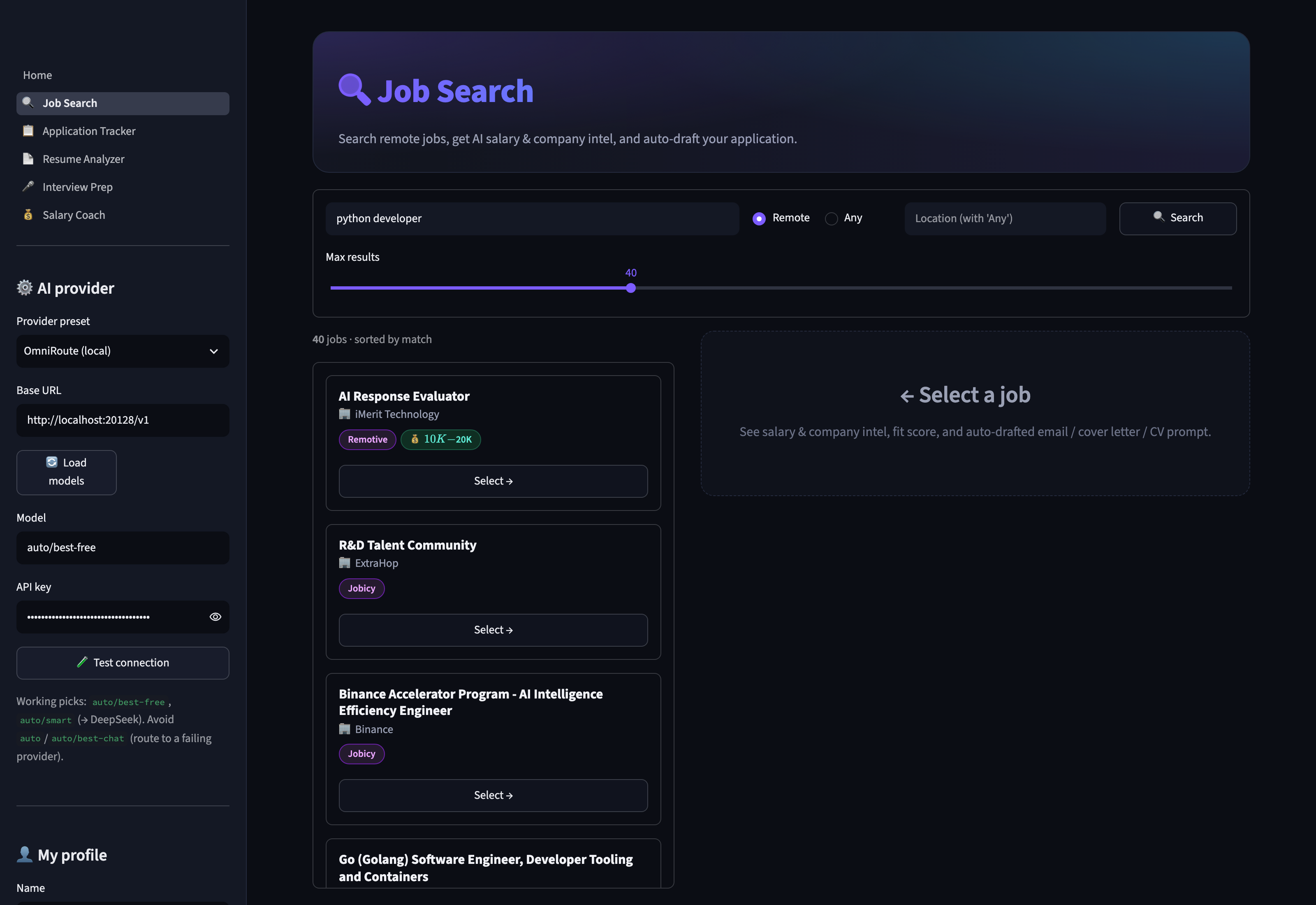
Task: Open the Provider preset dropdown
Action: pos(123,351)
